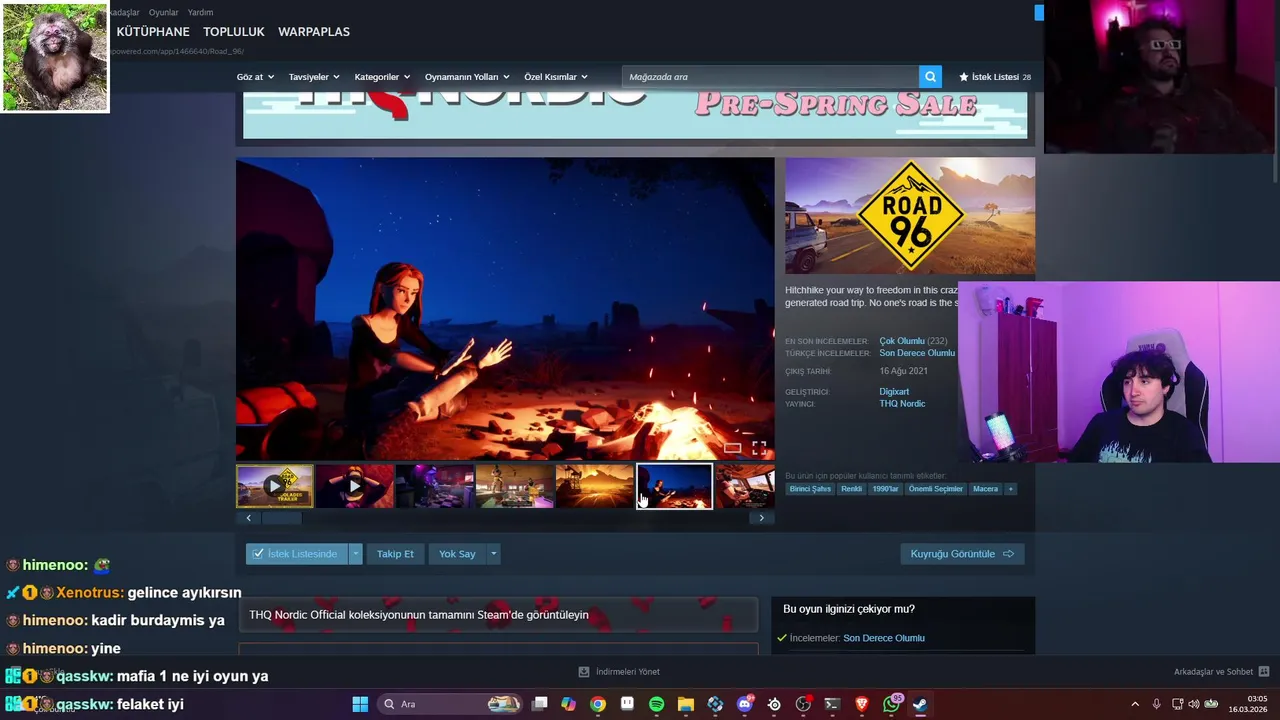Launch Google Chrome from taskbar
The width and height of the screenshot is (1280, 720).
pyautogui.click(x=598, y=704)
